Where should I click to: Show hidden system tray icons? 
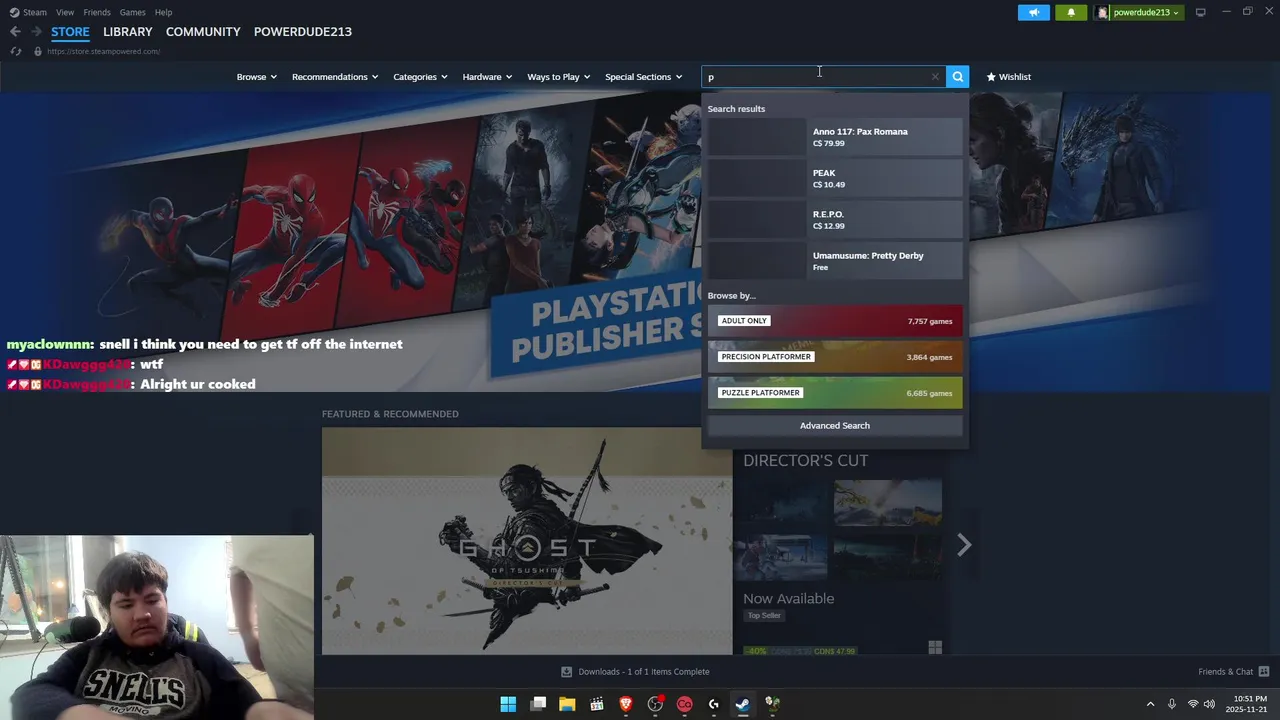(x=1150, y=704)
